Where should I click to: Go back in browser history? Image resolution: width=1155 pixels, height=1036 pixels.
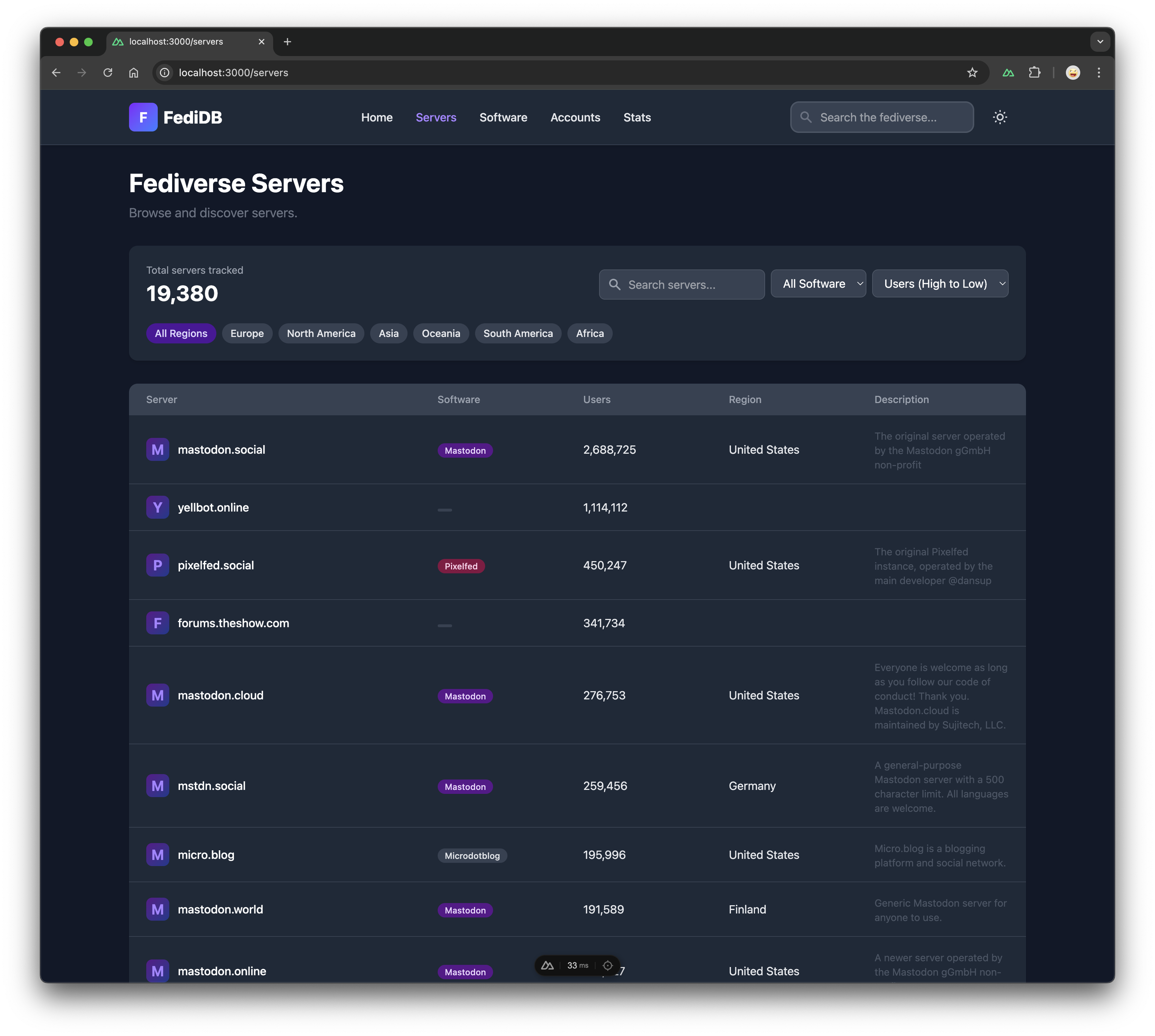pos(56,73)
